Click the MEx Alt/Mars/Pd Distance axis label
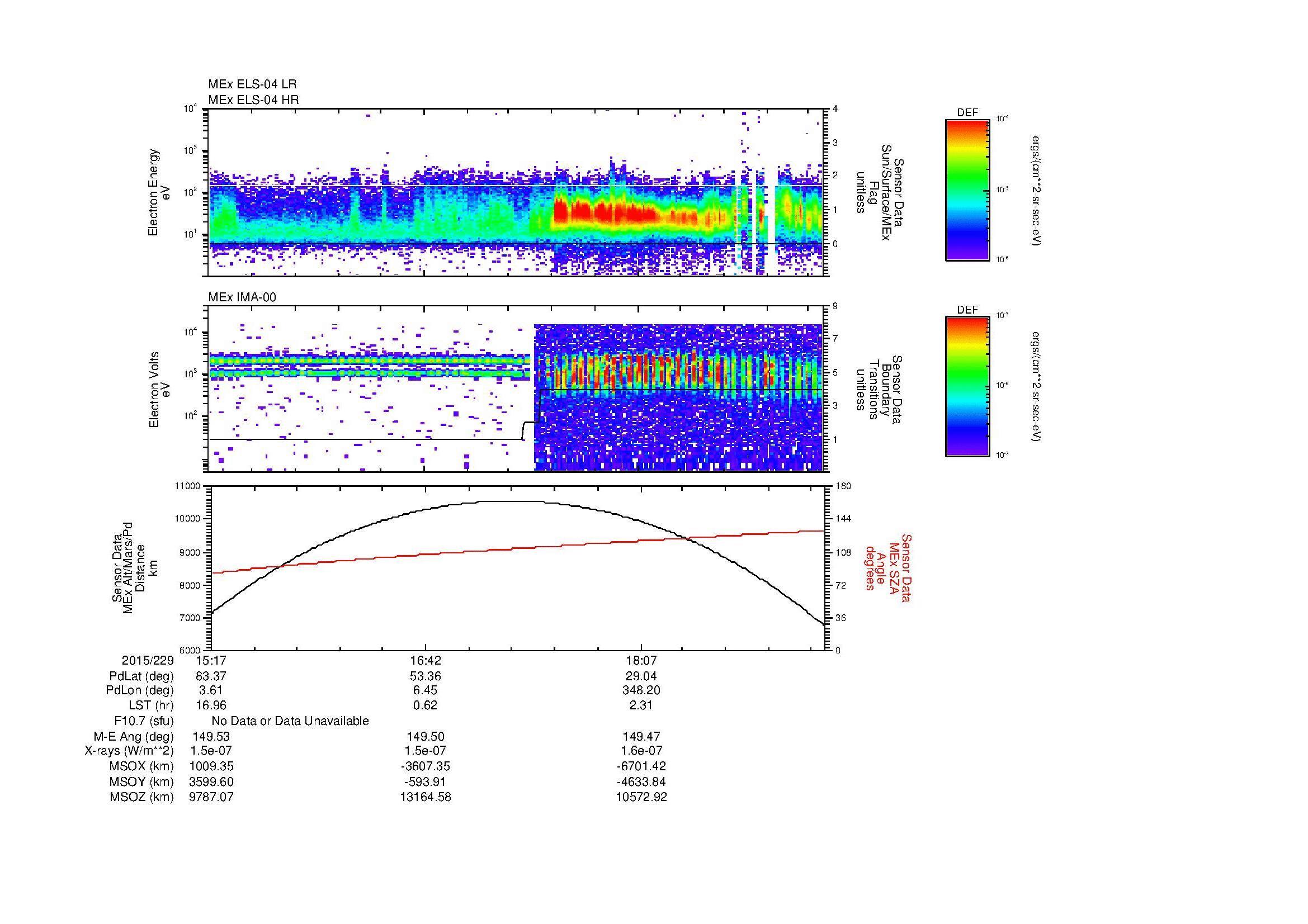The width and height of the screenshot is (1308, 924). (134, 567)
